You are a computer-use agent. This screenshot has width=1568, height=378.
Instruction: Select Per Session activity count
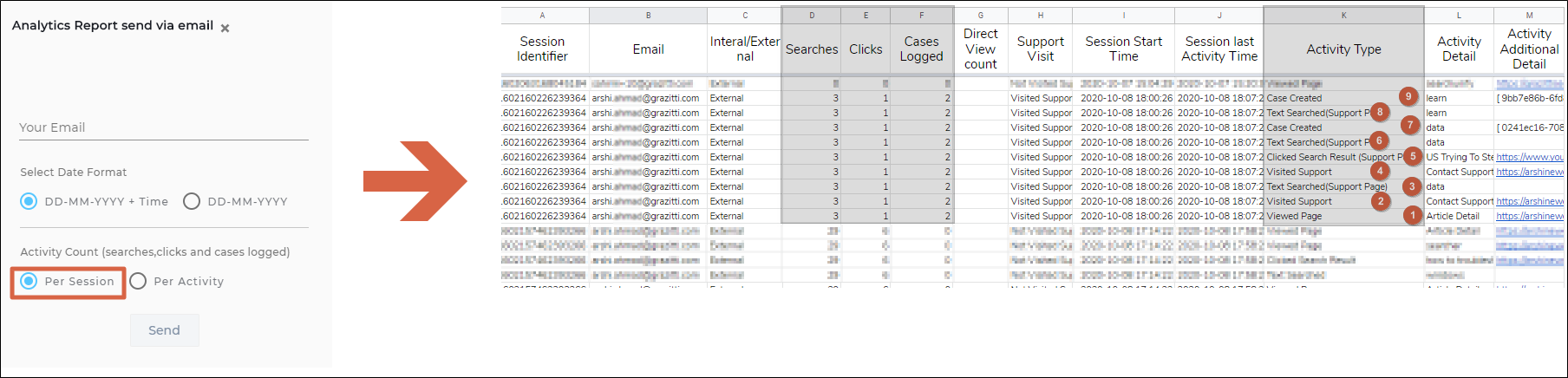(x=29, y=281)
